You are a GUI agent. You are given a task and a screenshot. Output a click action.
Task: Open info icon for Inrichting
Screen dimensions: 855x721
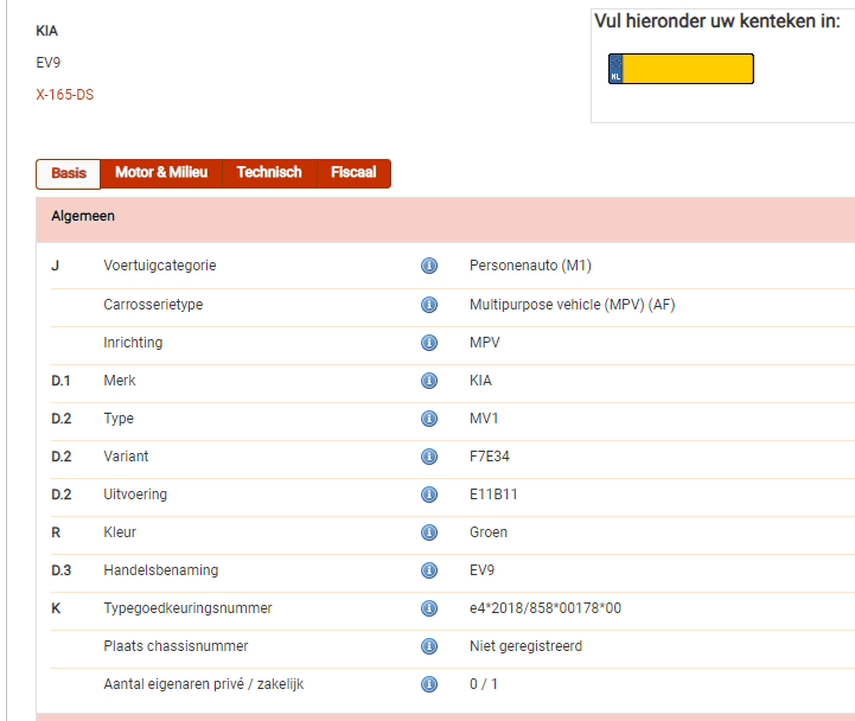[x=429, y=343]
